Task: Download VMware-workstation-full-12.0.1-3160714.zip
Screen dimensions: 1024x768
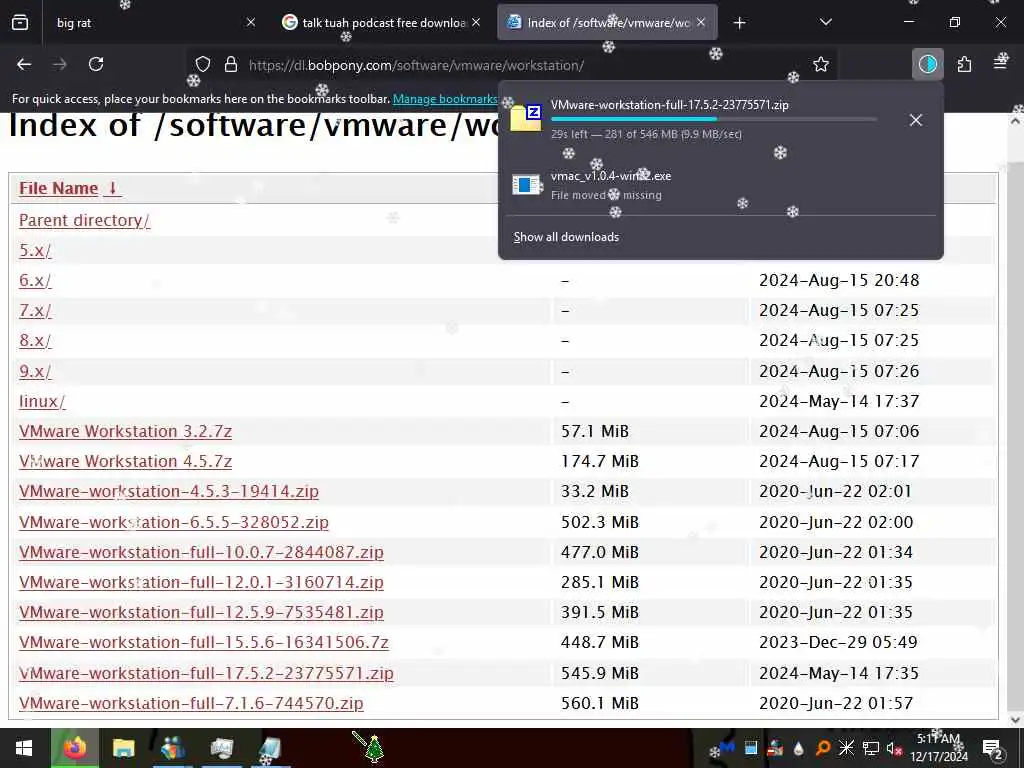Action: coord(201,583)
